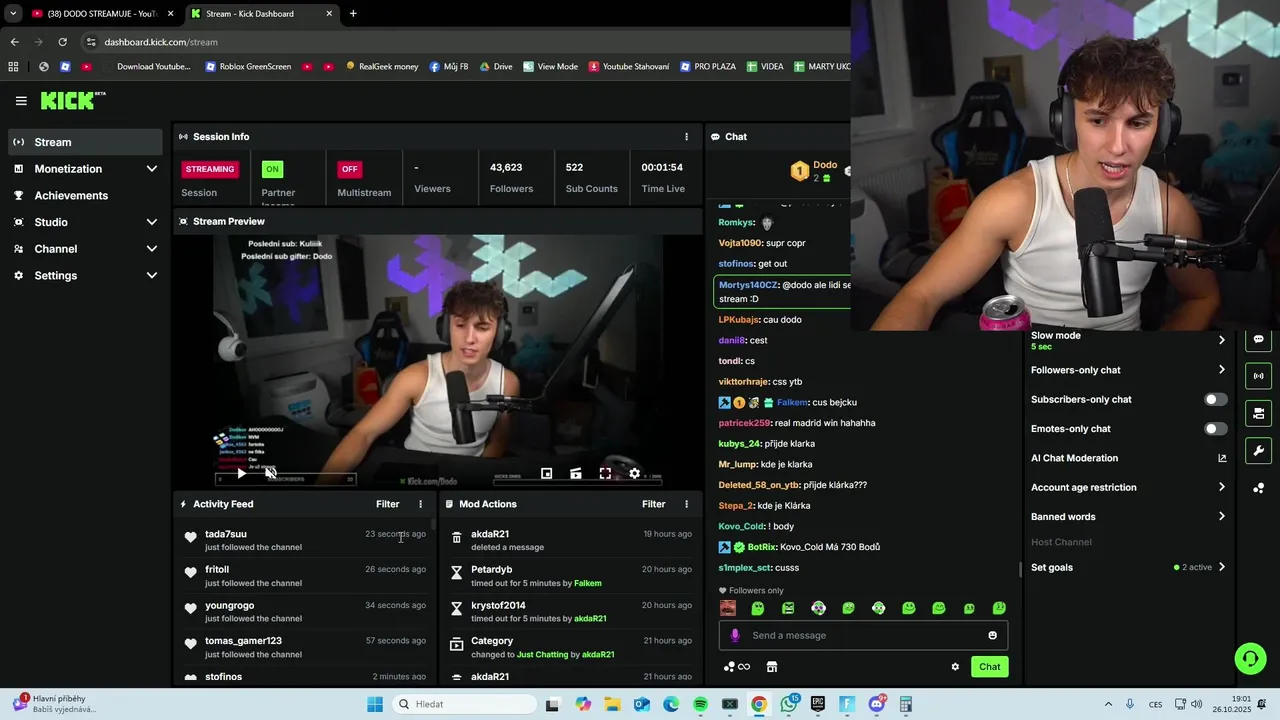The height and width of the screenshot is (720, 1280).
Task: Unmute the stream preview audio
Action: pyautogui.click(x=270, y=474)
